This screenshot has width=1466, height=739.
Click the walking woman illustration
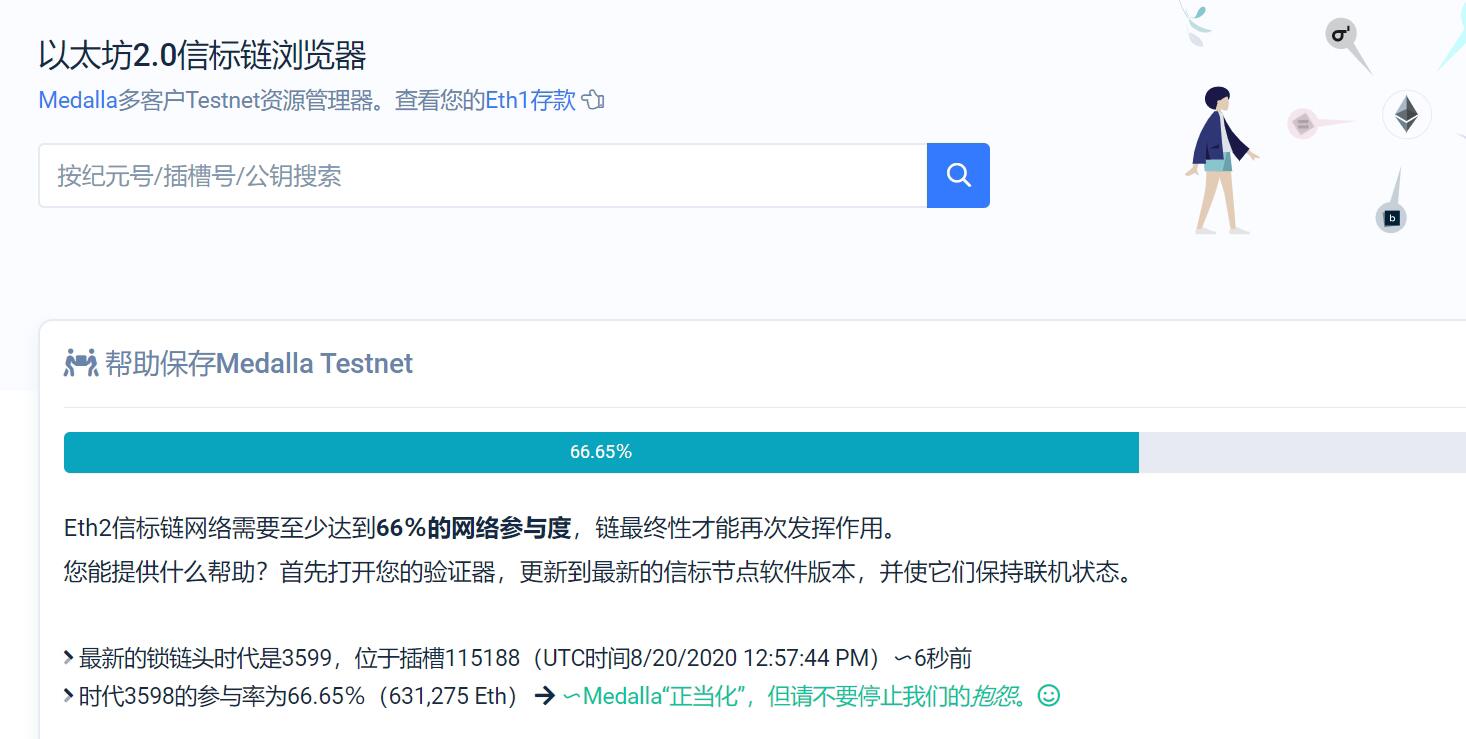(x=1222, y=160)
